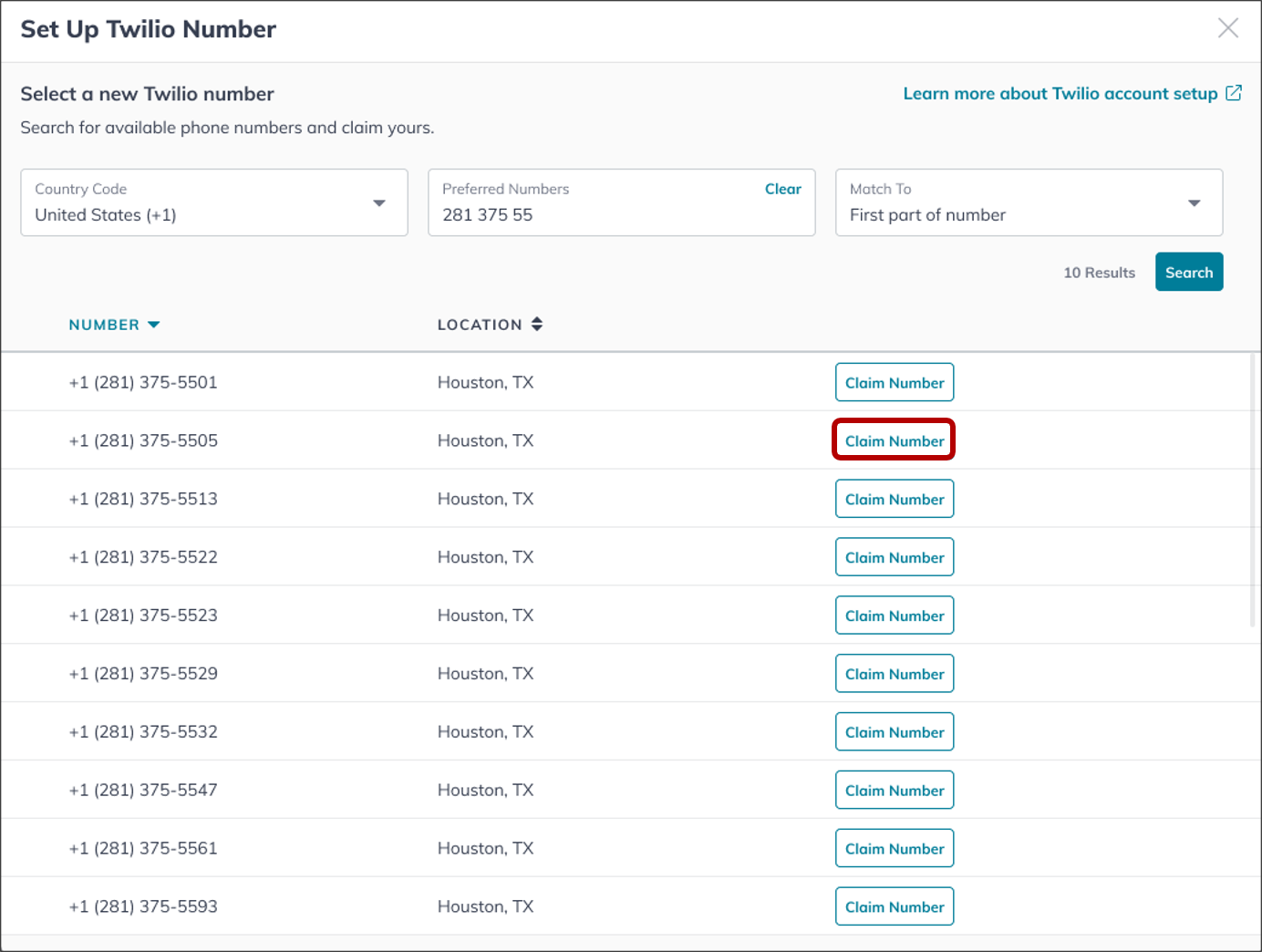Click the external link icon beside Twilio setup
Image resolution: width=1262 pixels, height=952 pixels.
pyautogui.click(x=1233, y=93)
